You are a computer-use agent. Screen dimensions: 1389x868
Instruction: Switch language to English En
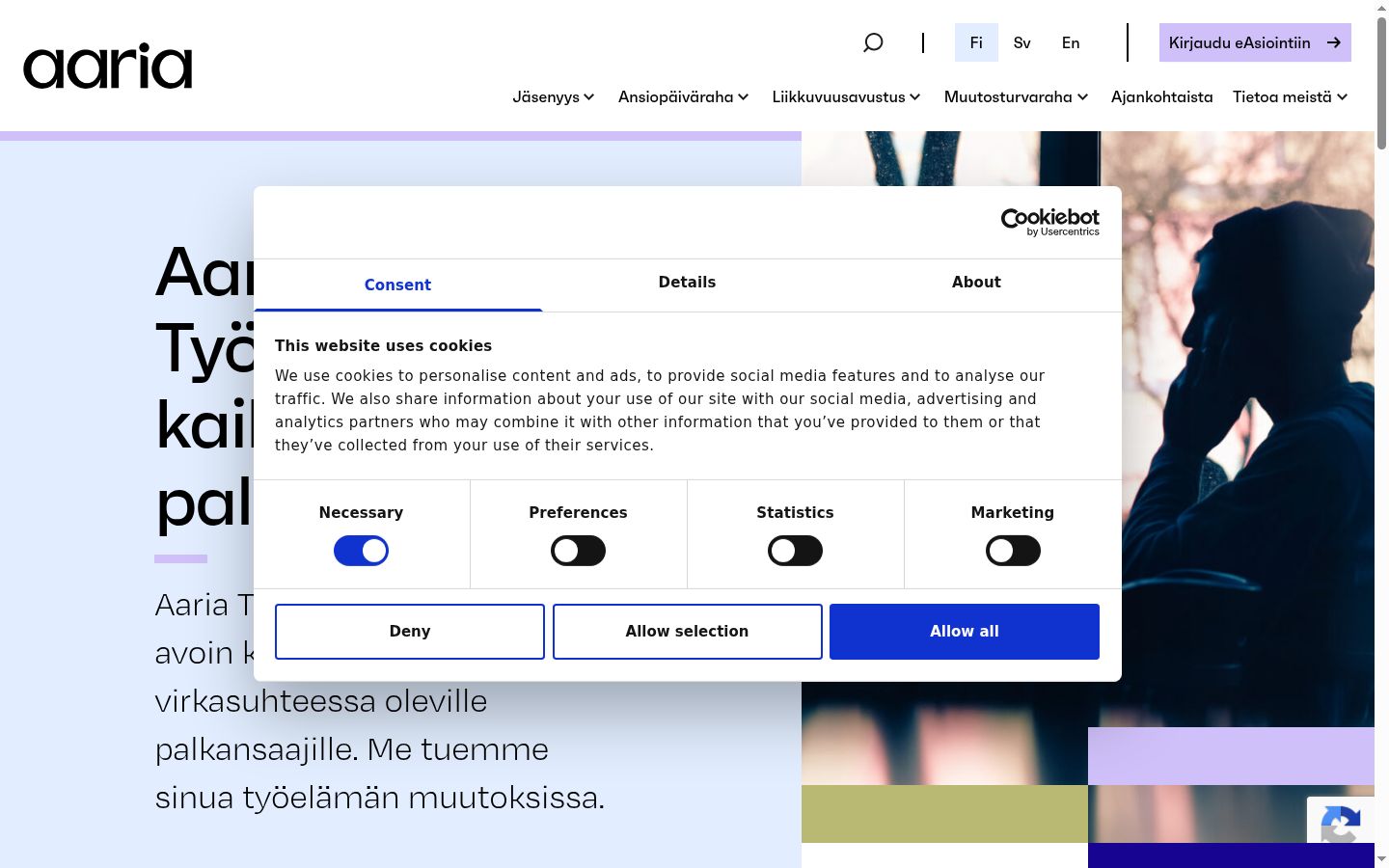(x=1071, y=42)
